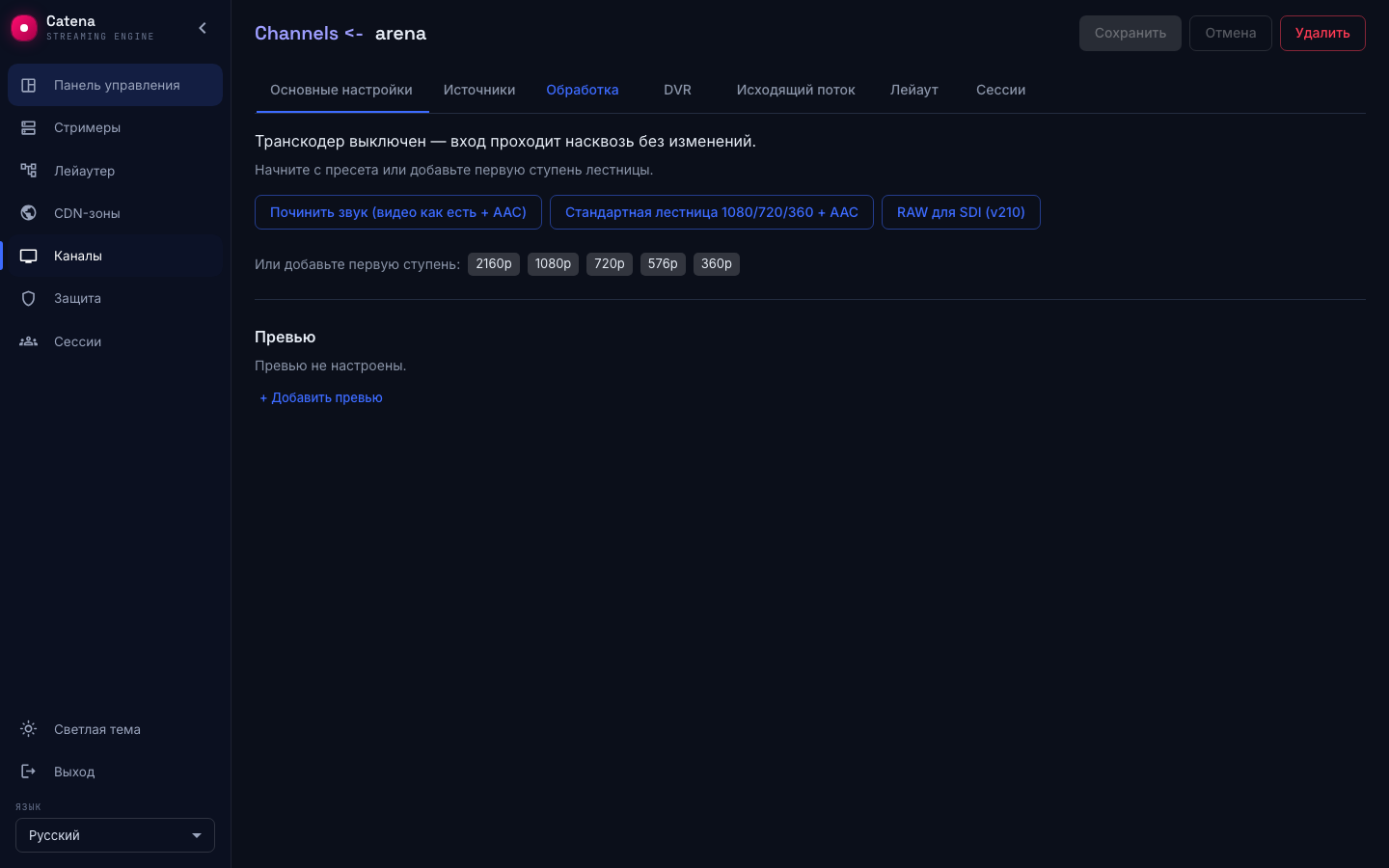This screenshot has height=868, width=1389.
Task: Open Панель управления dashboard icon
Action: point(29,85)
